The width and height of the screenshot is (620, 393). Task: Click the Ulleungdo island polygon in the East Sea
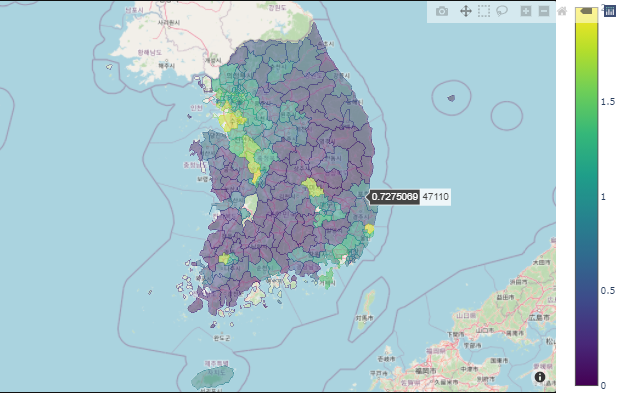coord(451,98)
